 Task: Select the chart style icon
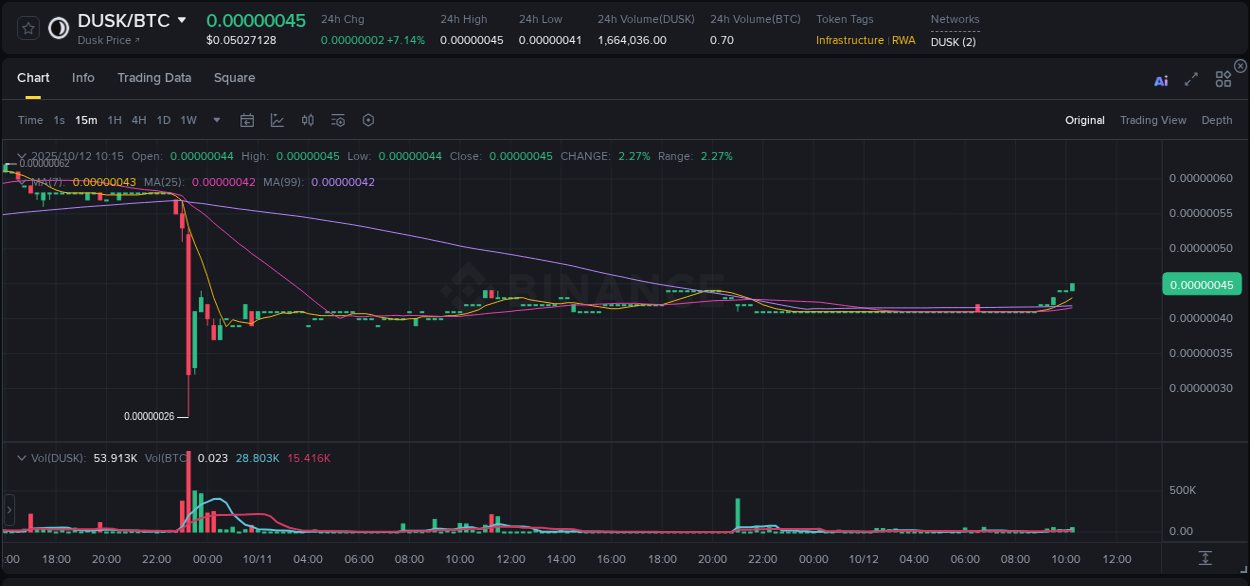tap(277, 120)
